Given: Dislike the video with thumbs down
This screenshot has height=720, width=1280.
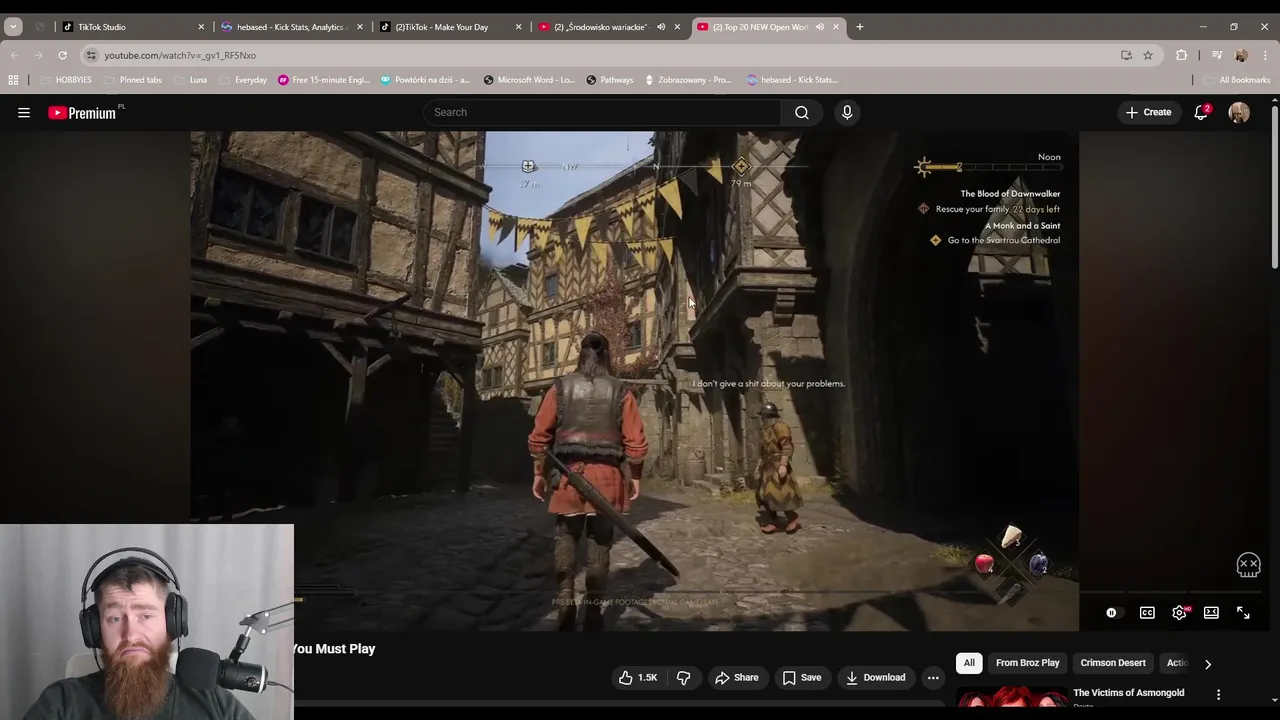Looking at the screenshot, I should pos(683,677).
